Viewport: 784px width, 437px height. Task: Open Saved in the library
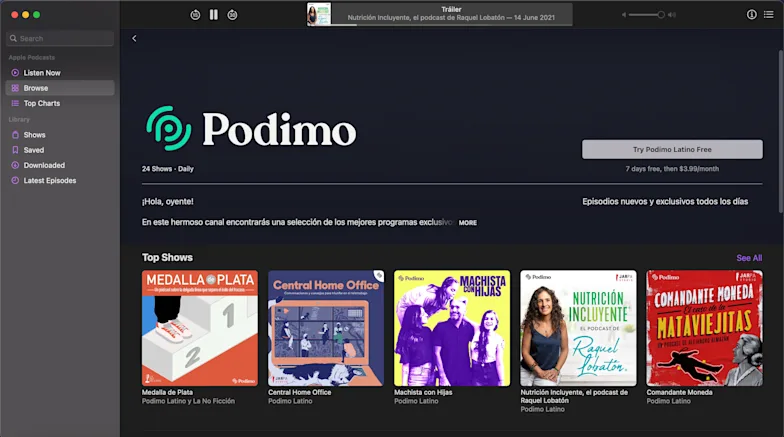click(60, 150)
